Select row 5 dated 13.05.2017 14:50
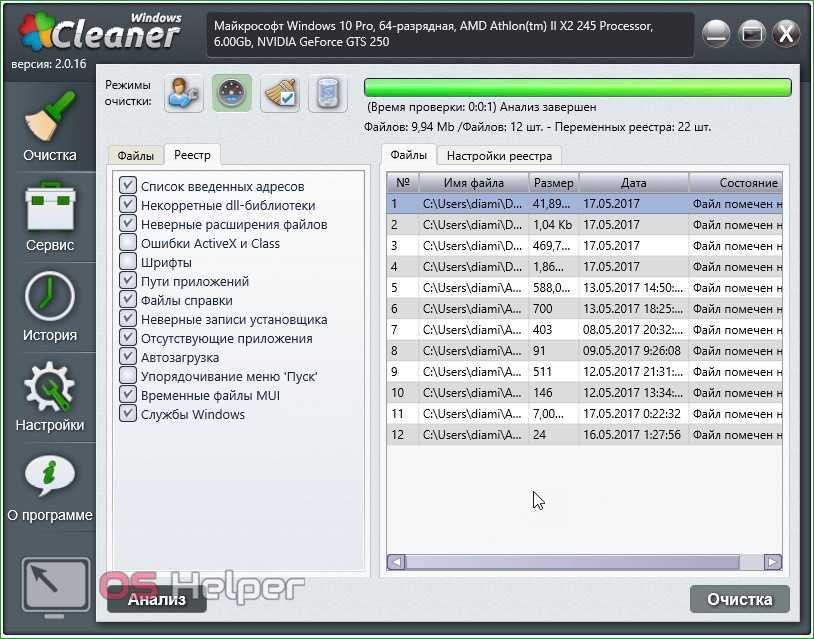The height and width of the screenshot is (639, 814). pyautogui.click(x=585, y=288)
